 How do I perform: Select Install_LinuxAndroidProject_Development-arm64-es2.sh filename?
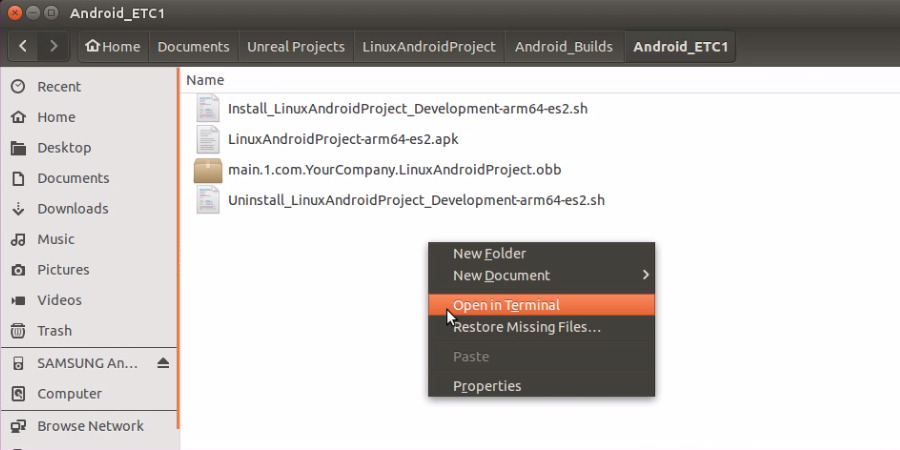(x=408, y=108)
